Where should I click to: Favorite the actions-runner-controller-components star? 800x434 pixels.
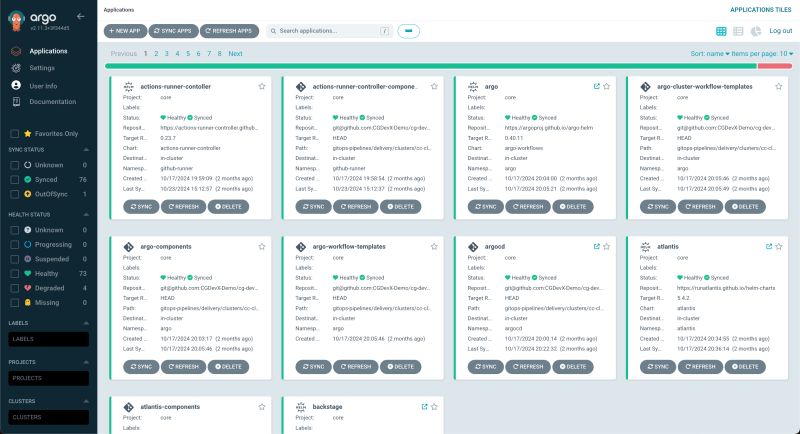pos(434,86)
